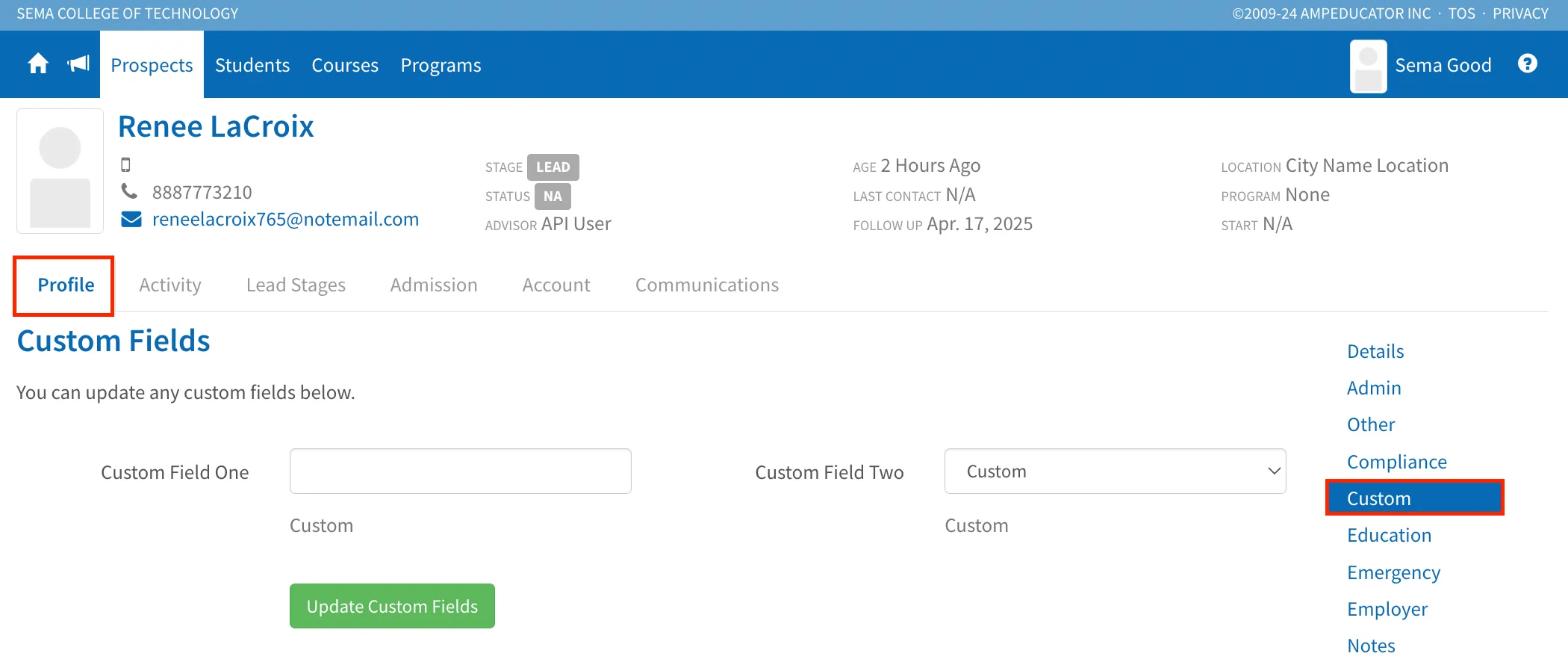Image resolution: width=1568 pixels, height=662 pixels.
Task: Click the Update Custom Fields button
Action: point(392,606)
